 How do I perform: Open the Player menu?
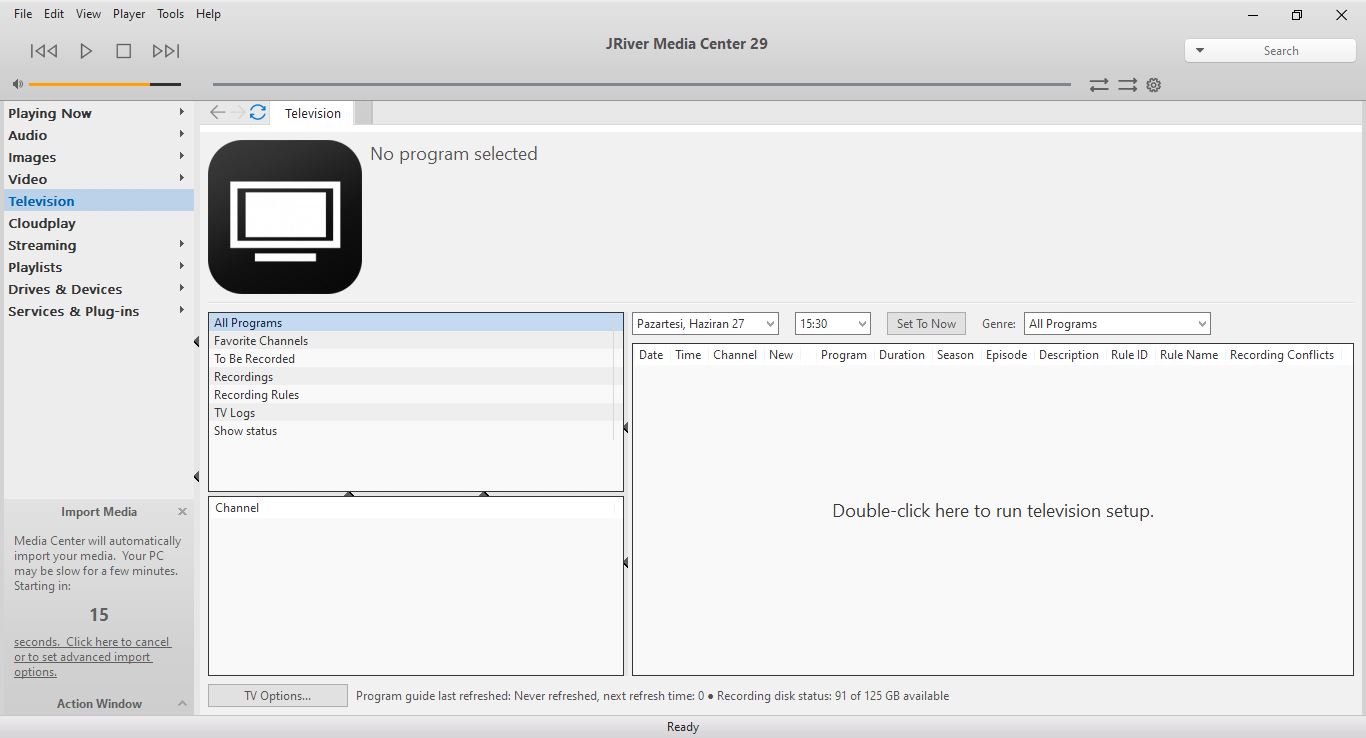pos(129,14)
